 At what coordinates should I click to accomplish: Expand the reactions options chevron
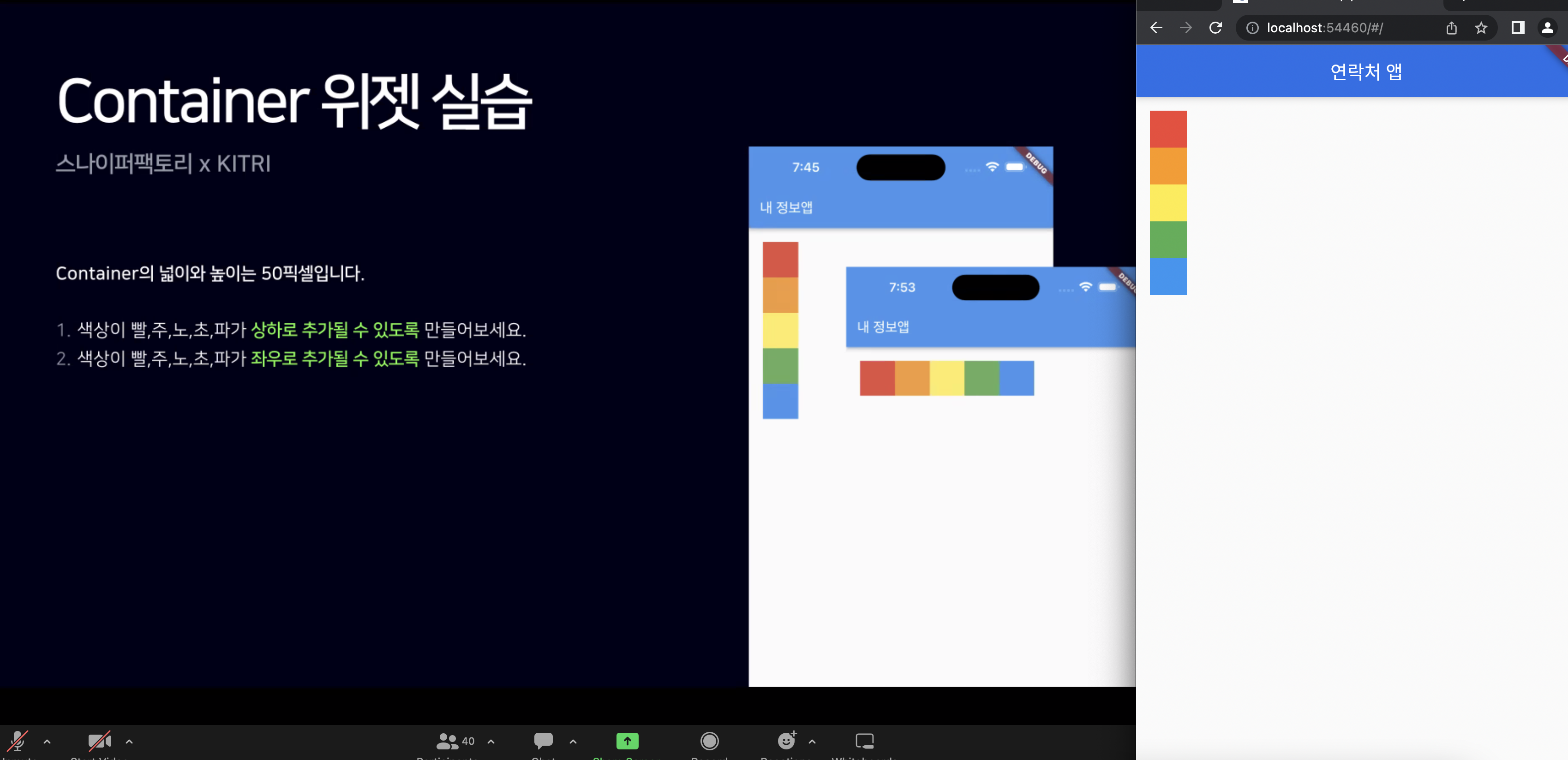[812, 741]
